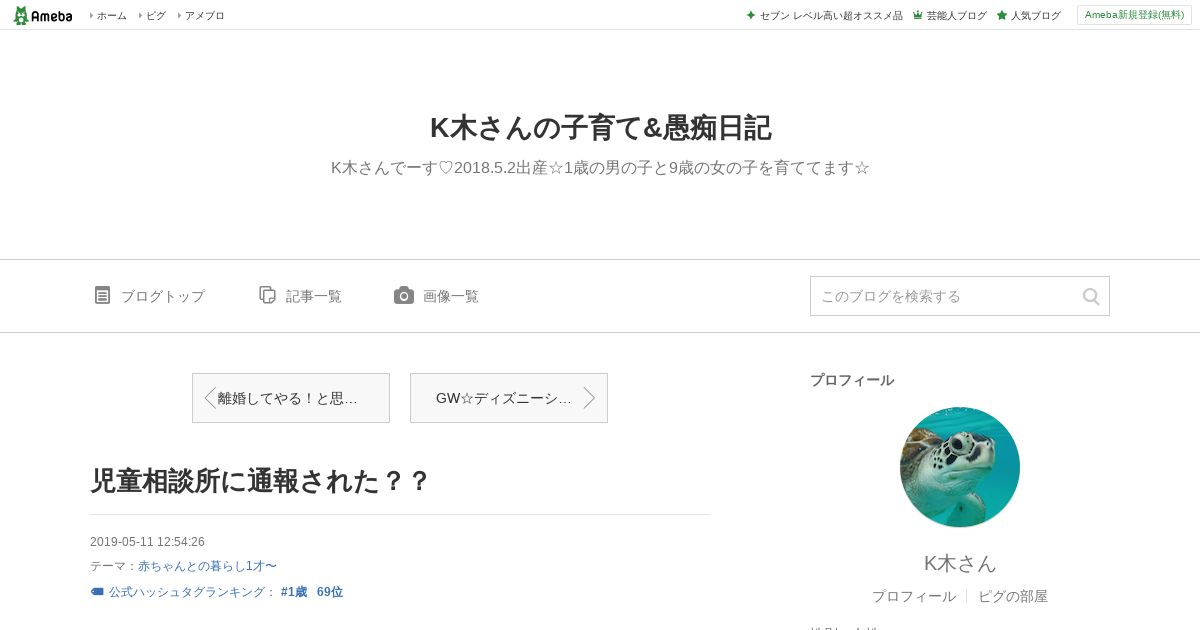This screenshot has height=630, width=1200.
Task: Open ホーム in top navigation
Action: 111,16
